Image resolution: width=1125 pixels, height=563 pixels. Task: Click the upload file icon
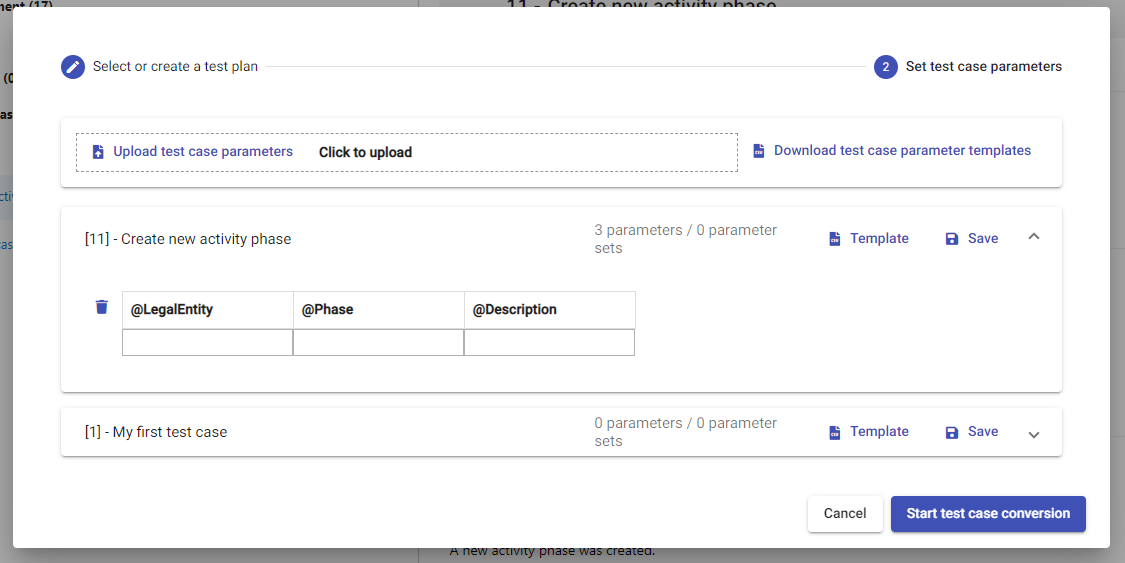coord(98,152)
